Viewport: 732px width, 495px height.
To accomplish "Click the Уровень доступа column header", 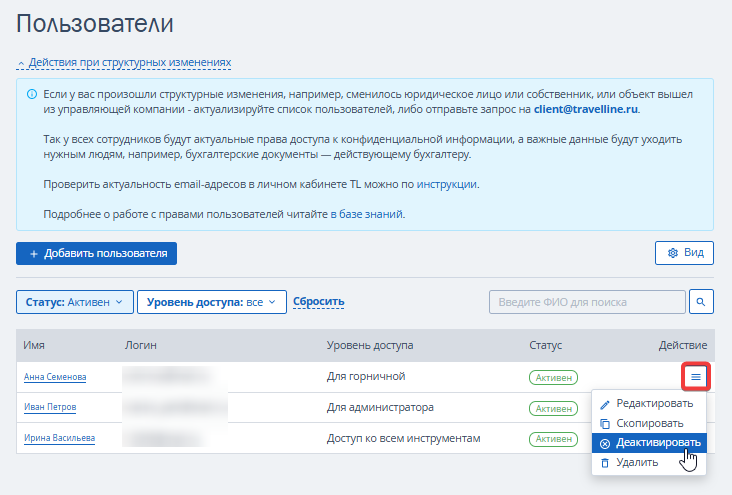I will [x=370, y=346].
